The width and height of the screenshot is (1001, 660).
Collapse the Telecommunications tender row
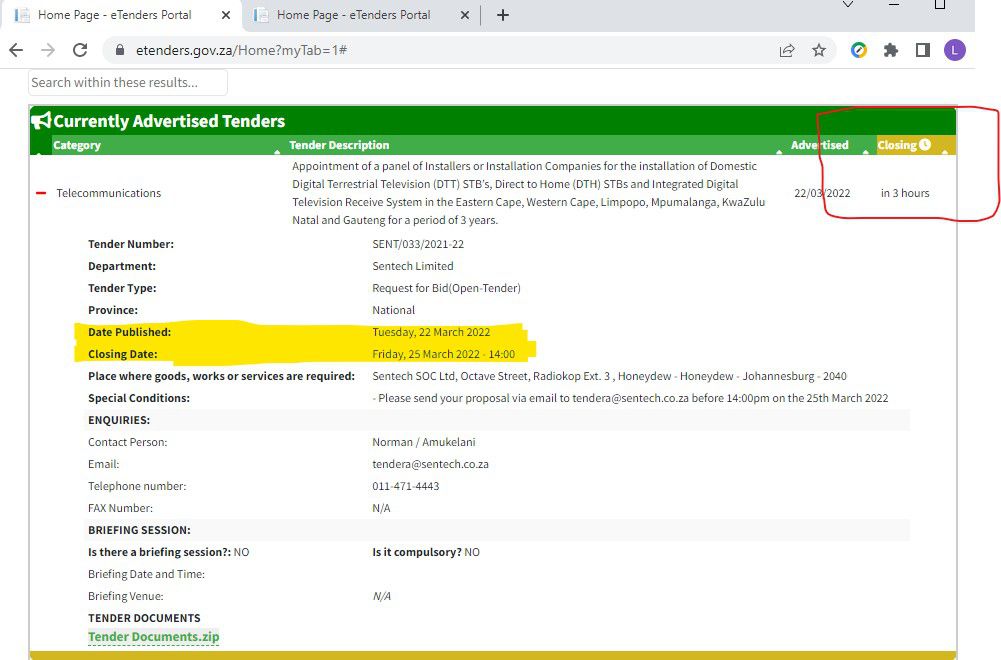(41, 193)
